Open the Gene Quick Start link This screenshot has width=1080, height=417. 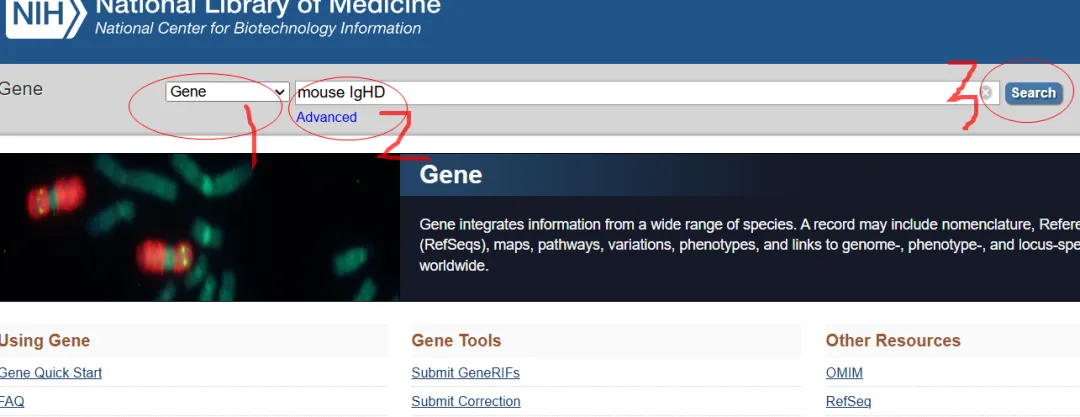pos(51,373)
